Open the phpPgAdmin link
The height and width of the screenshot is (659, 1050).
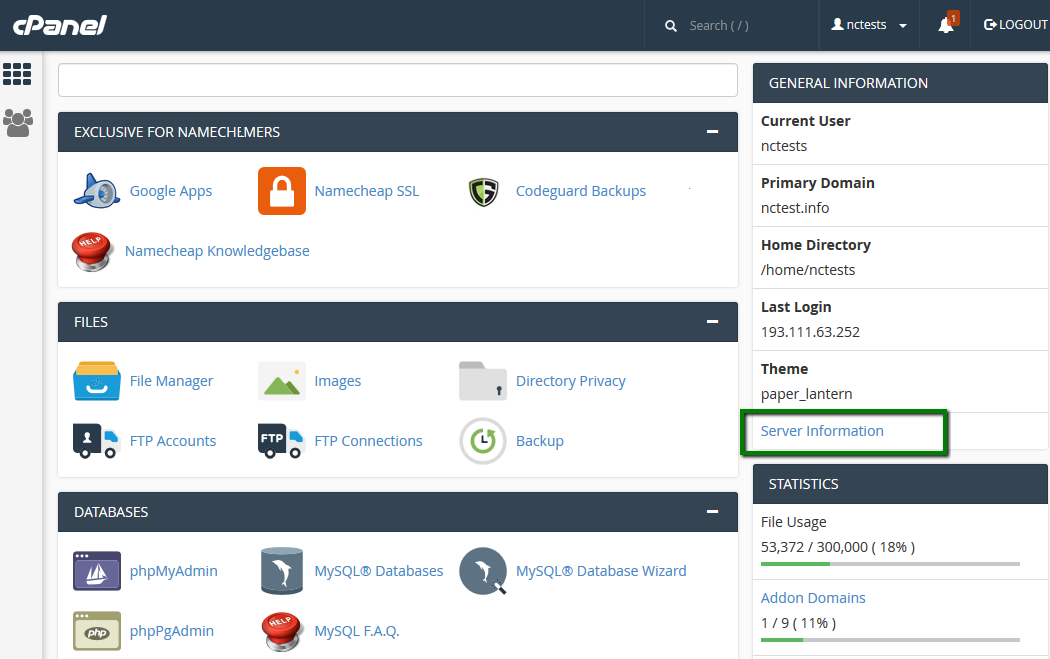point(171,631)
